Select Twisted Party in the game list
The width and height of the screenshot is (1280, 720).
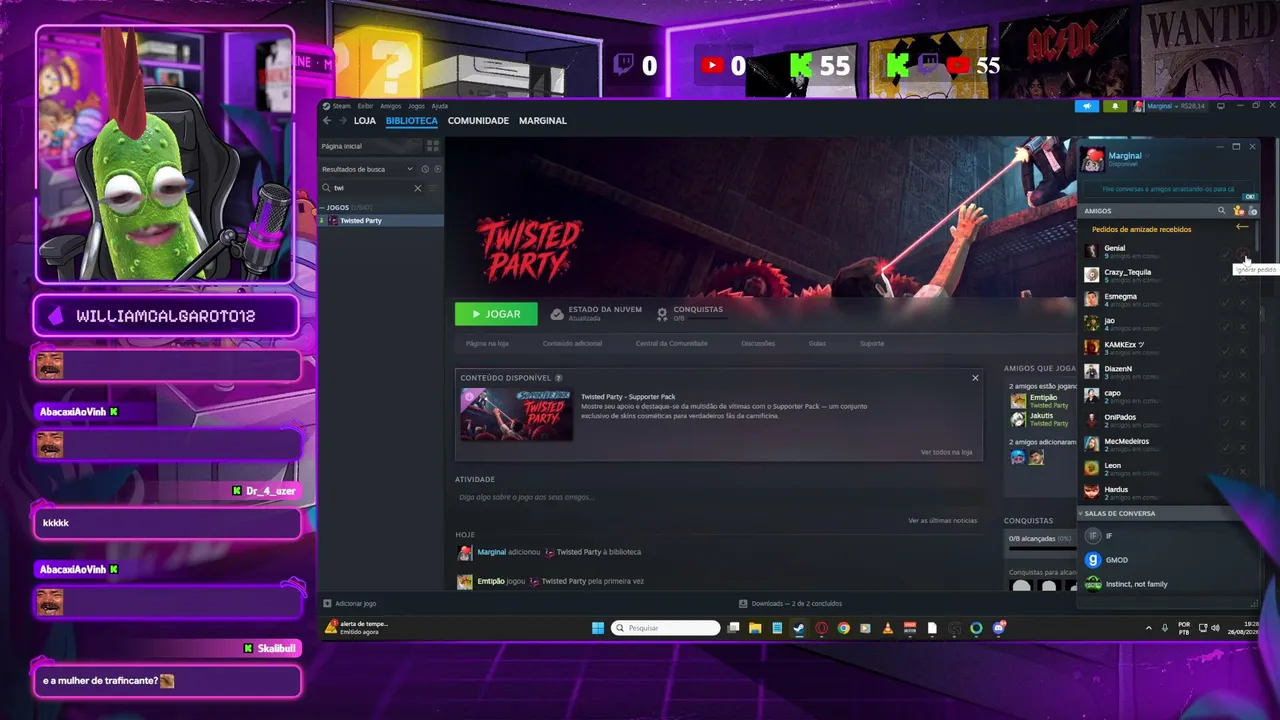tap(381, 220)
